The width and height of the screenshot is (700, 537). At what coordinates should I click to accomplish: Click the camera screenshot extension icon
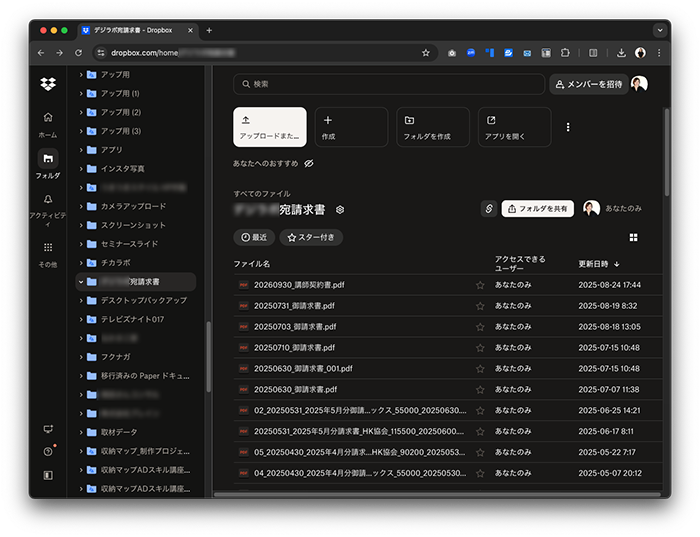[452, 53]
